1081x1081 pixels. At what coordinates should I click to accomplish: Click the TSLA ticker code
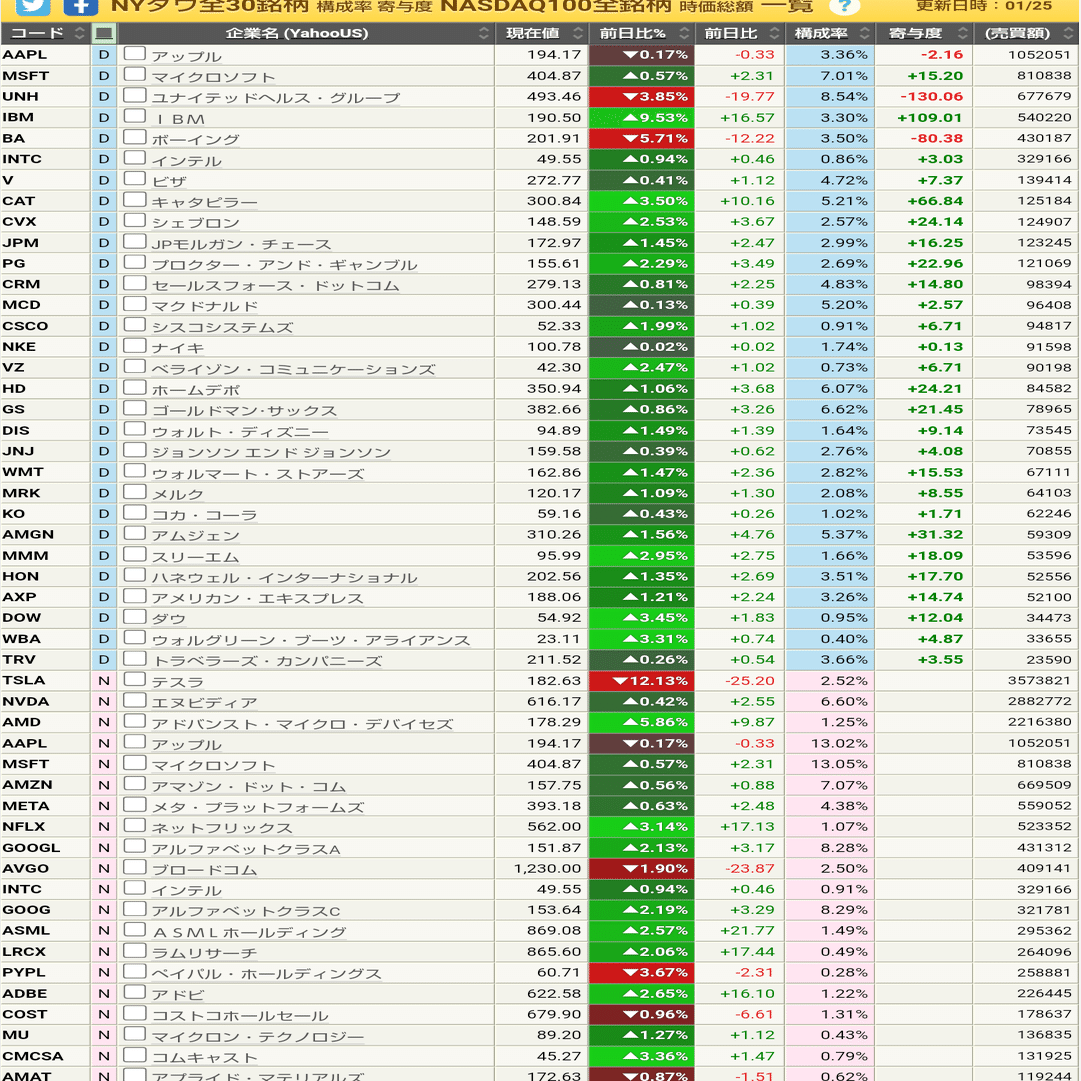pyautogui.click(x=23, y=680)
